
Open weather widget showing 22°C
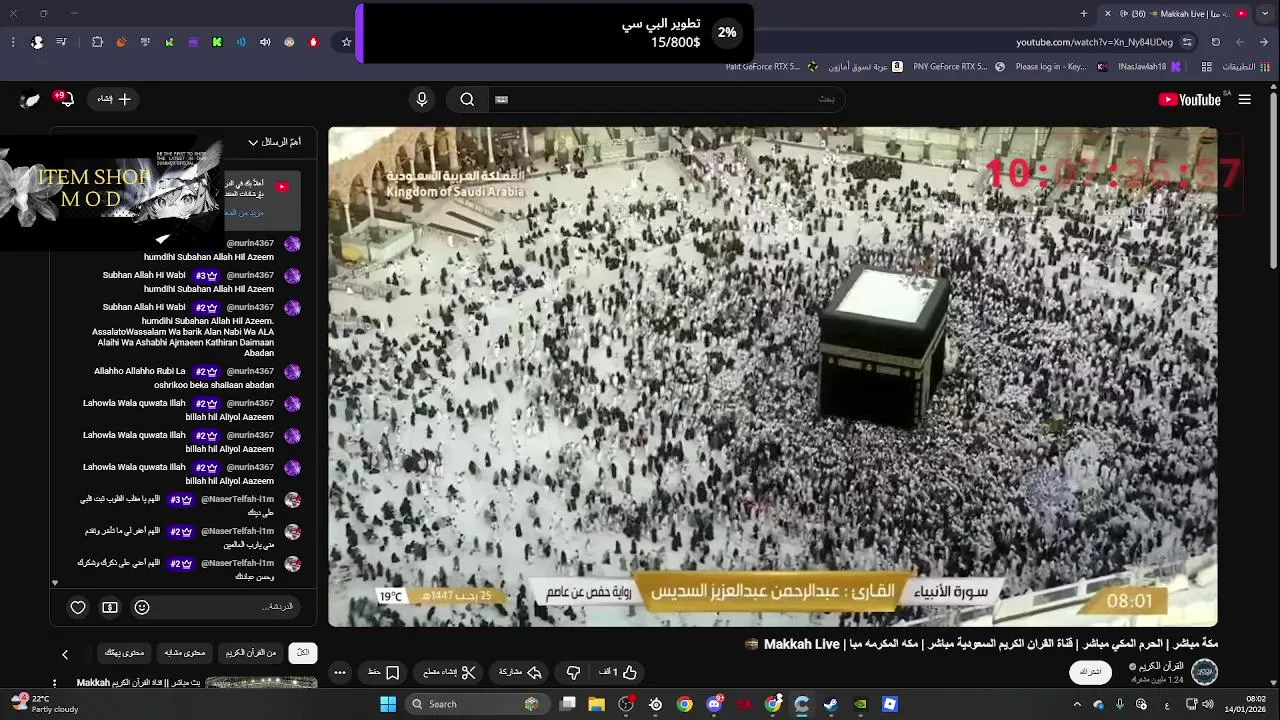pyautogui.click(x=43, y=704)
